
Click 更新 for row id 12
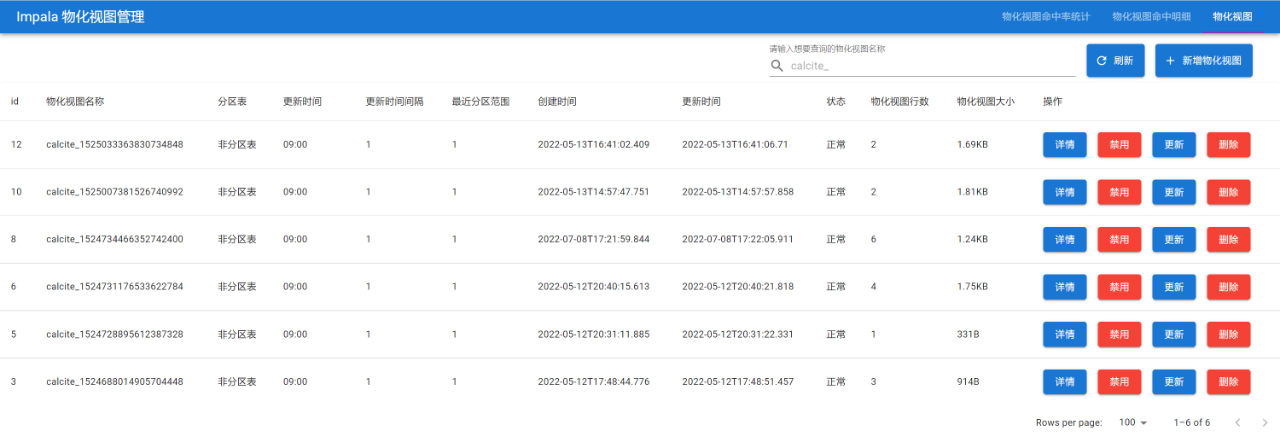coord(1174,144)
